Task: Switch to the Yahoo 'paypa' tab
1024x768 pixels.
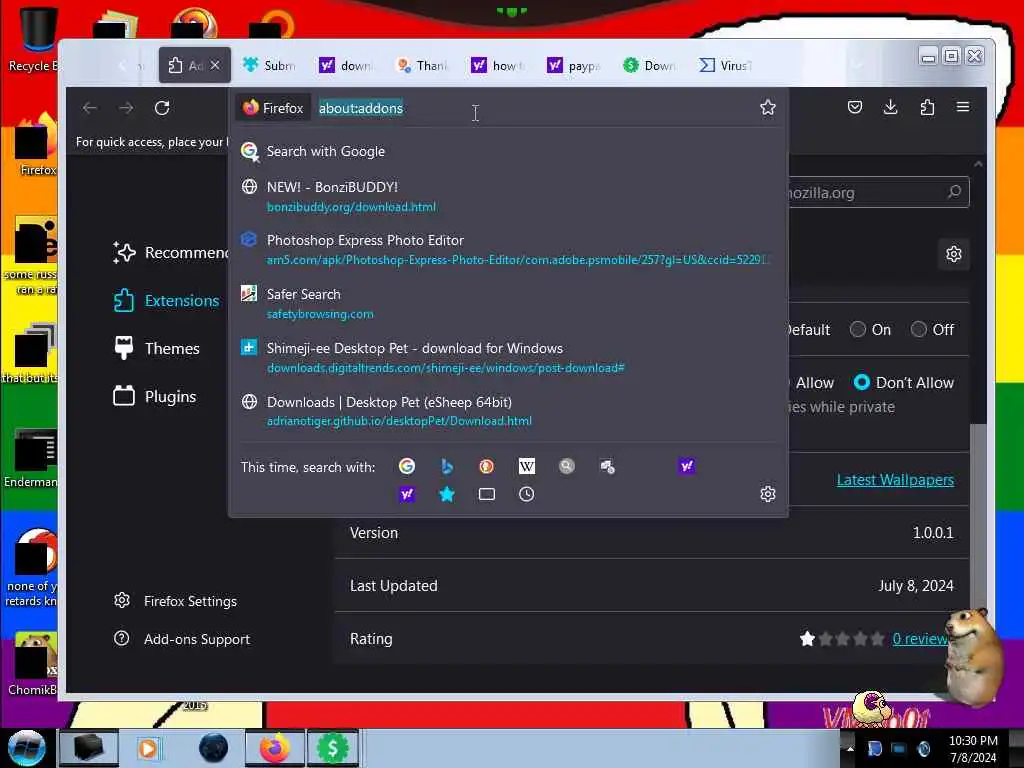Action: [574, 65]
